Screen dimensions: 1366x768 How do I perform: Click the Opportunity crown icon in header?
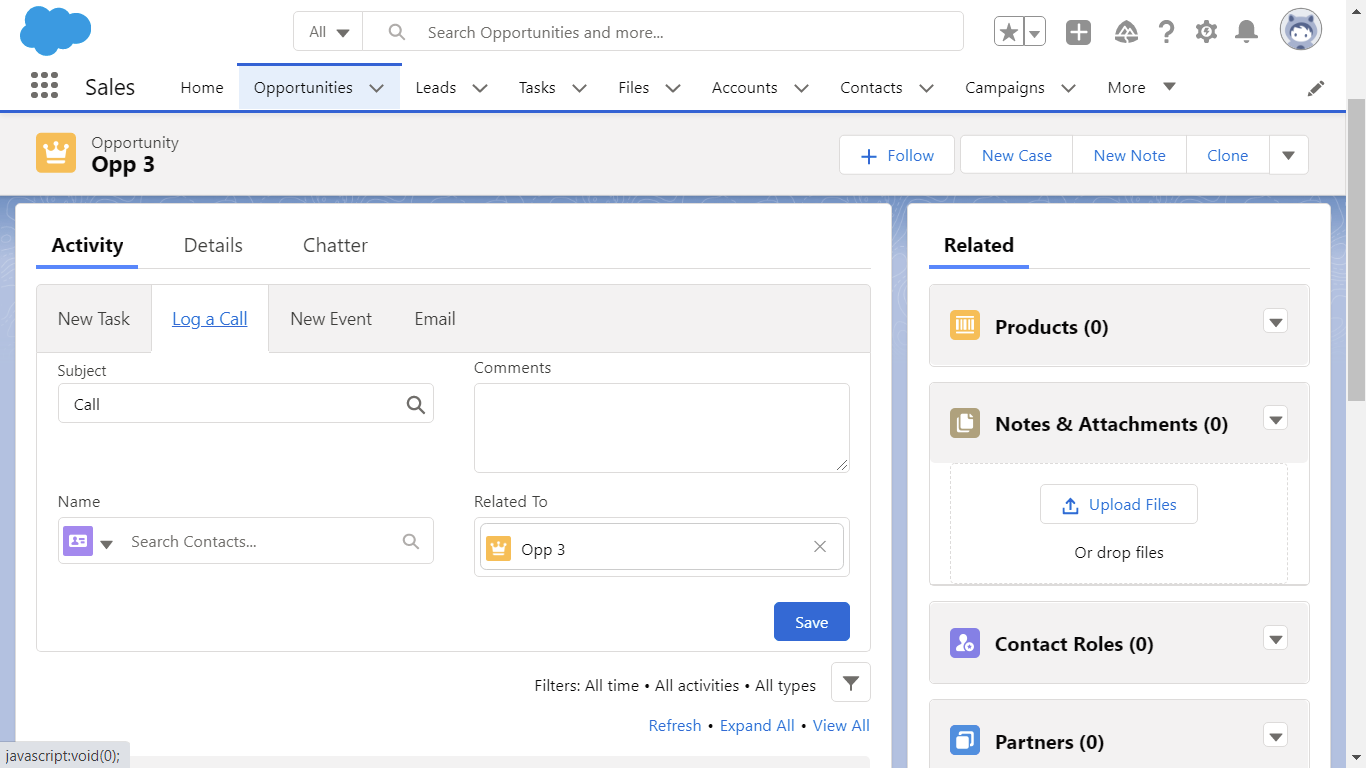(56, 154)
